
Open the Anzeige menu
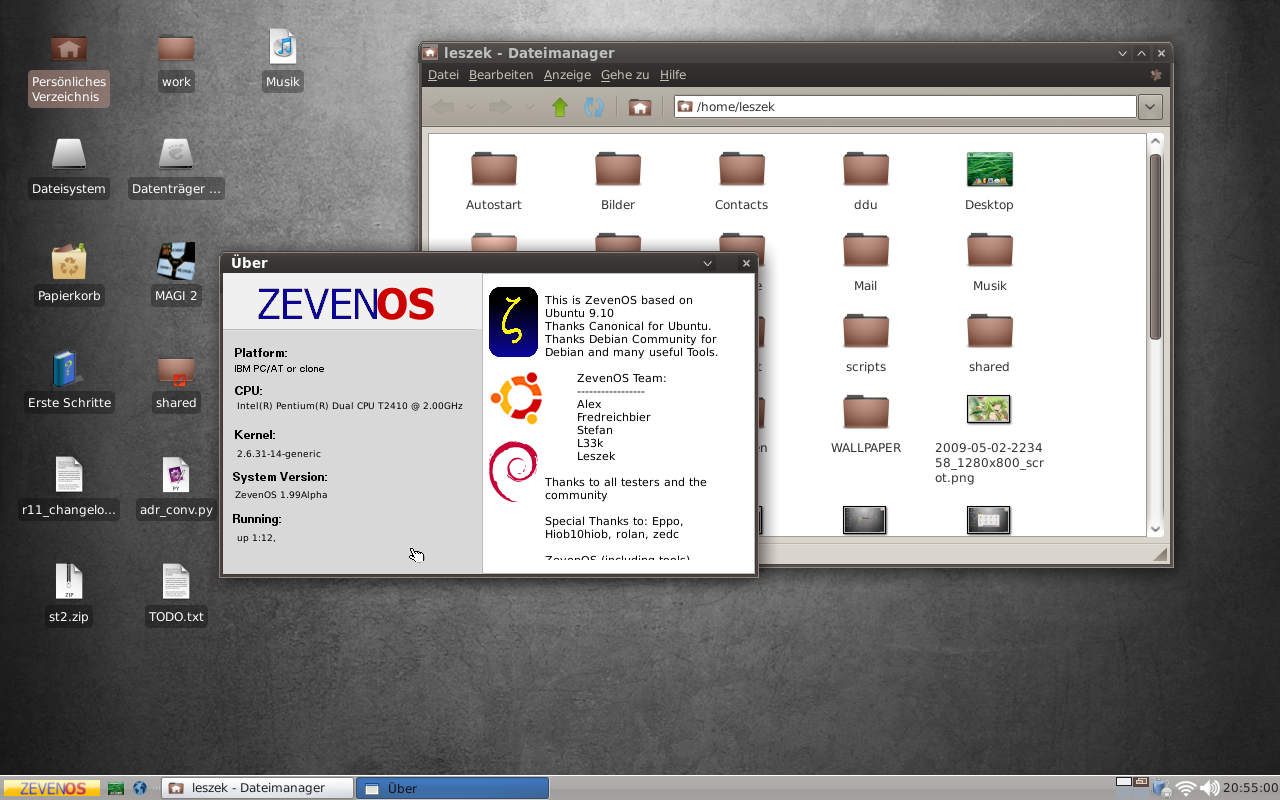click(x=567, y=75)
